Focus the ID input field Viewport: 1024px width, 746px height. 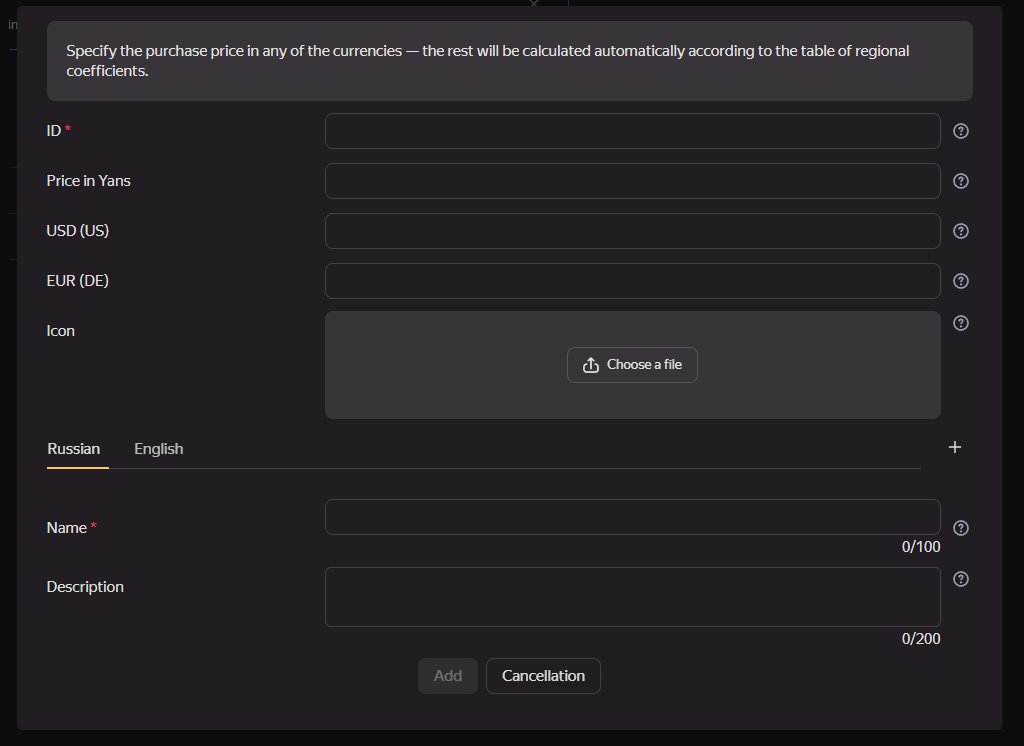(x=633, y=131)
